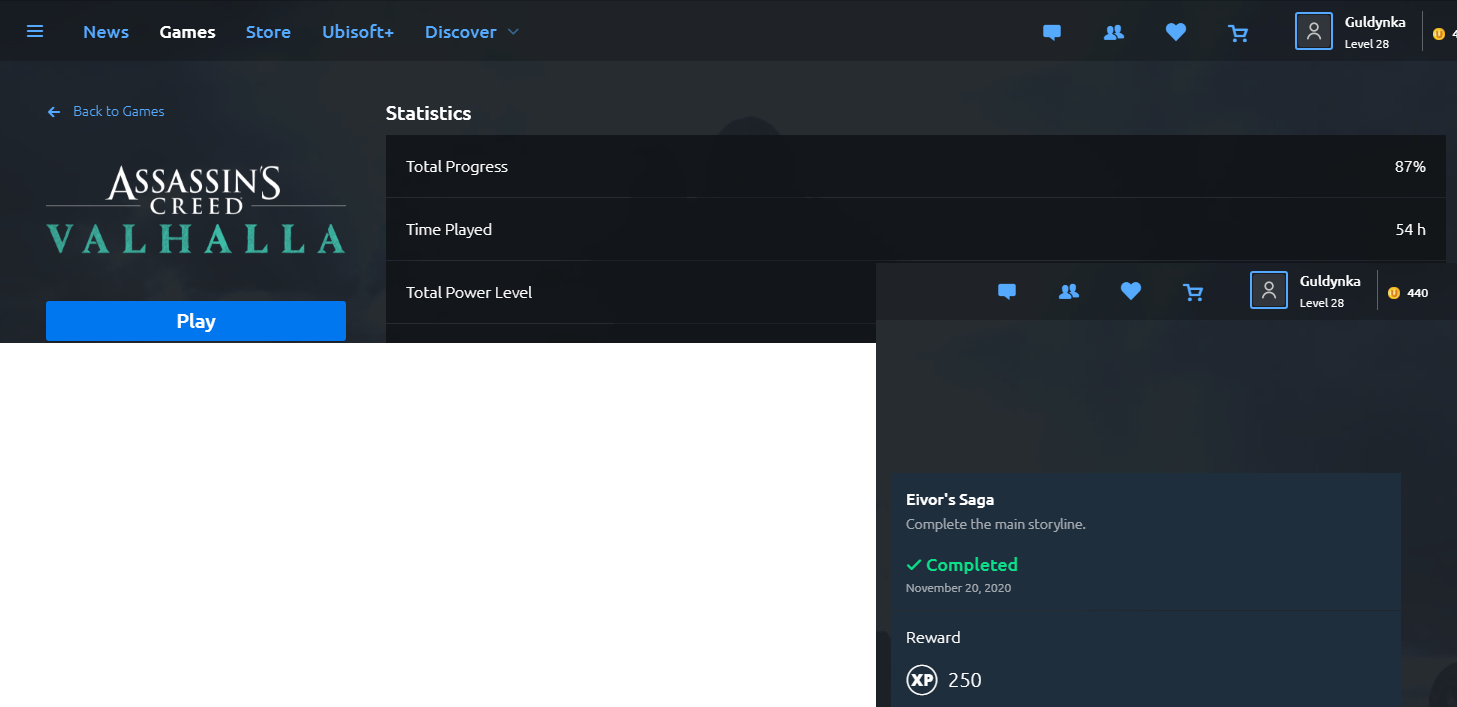Open the Ubisoft+ tab

coord(358,32)
